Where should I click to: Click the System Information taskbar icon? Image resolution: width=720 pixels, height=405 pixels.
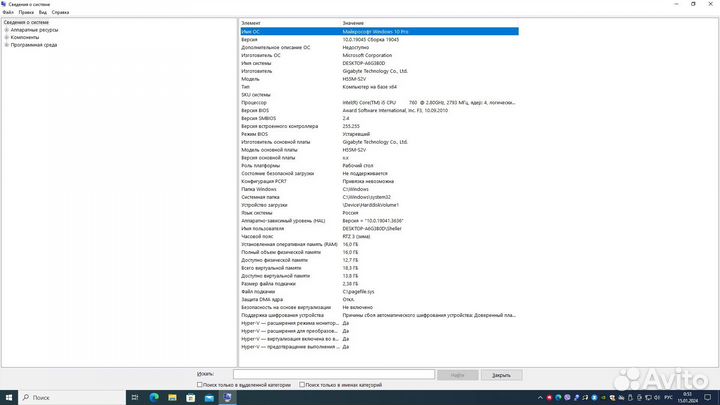227,398
